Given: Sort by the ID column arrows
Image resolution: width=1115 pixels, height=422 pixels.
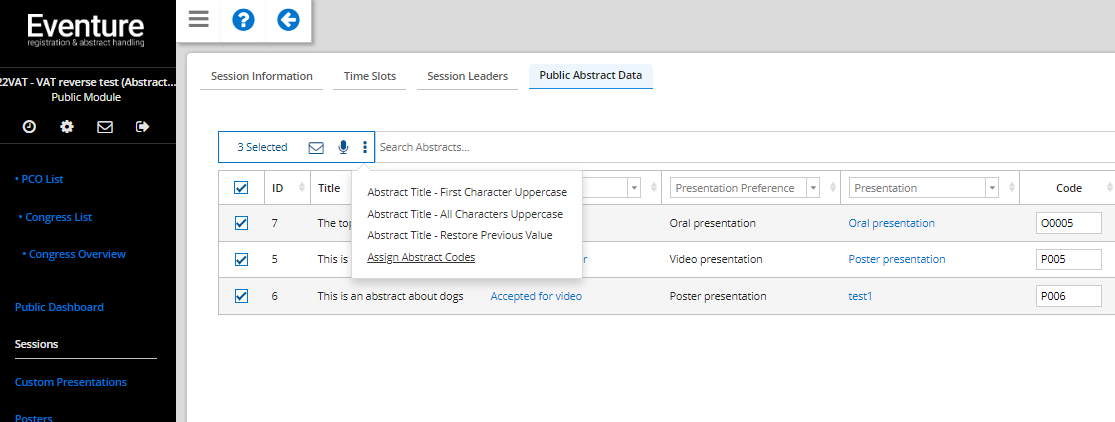Looking at the screenshot, I should coord(302,188).
